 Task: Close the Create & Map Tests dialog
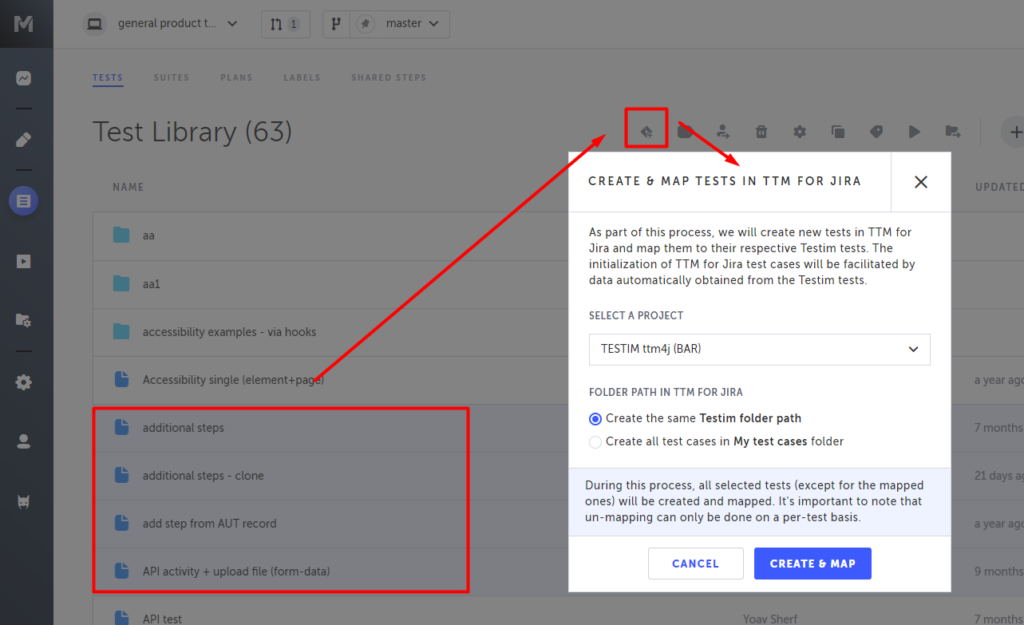pyautogui.click(x=920, y=182)
